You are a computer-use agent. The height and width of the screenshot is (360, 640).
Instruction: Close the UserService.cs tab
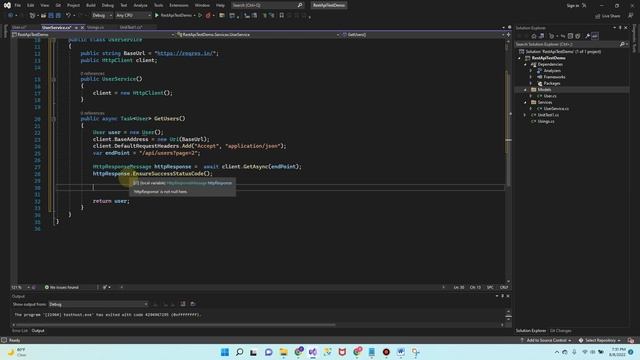tap(82, 27)
